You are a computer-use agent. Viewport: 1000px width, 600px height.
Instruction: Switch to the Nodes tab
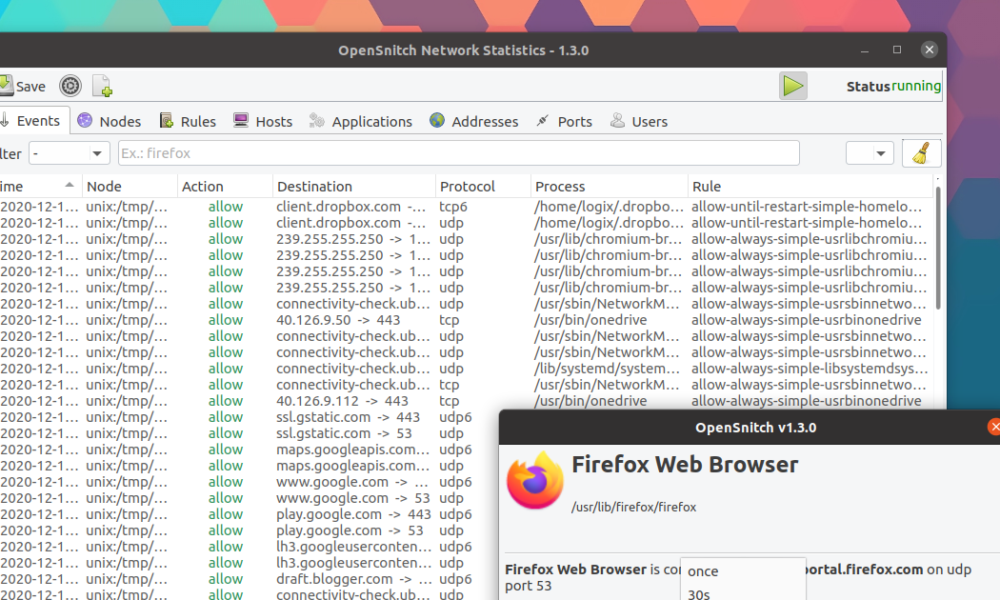tap(109, 121)
